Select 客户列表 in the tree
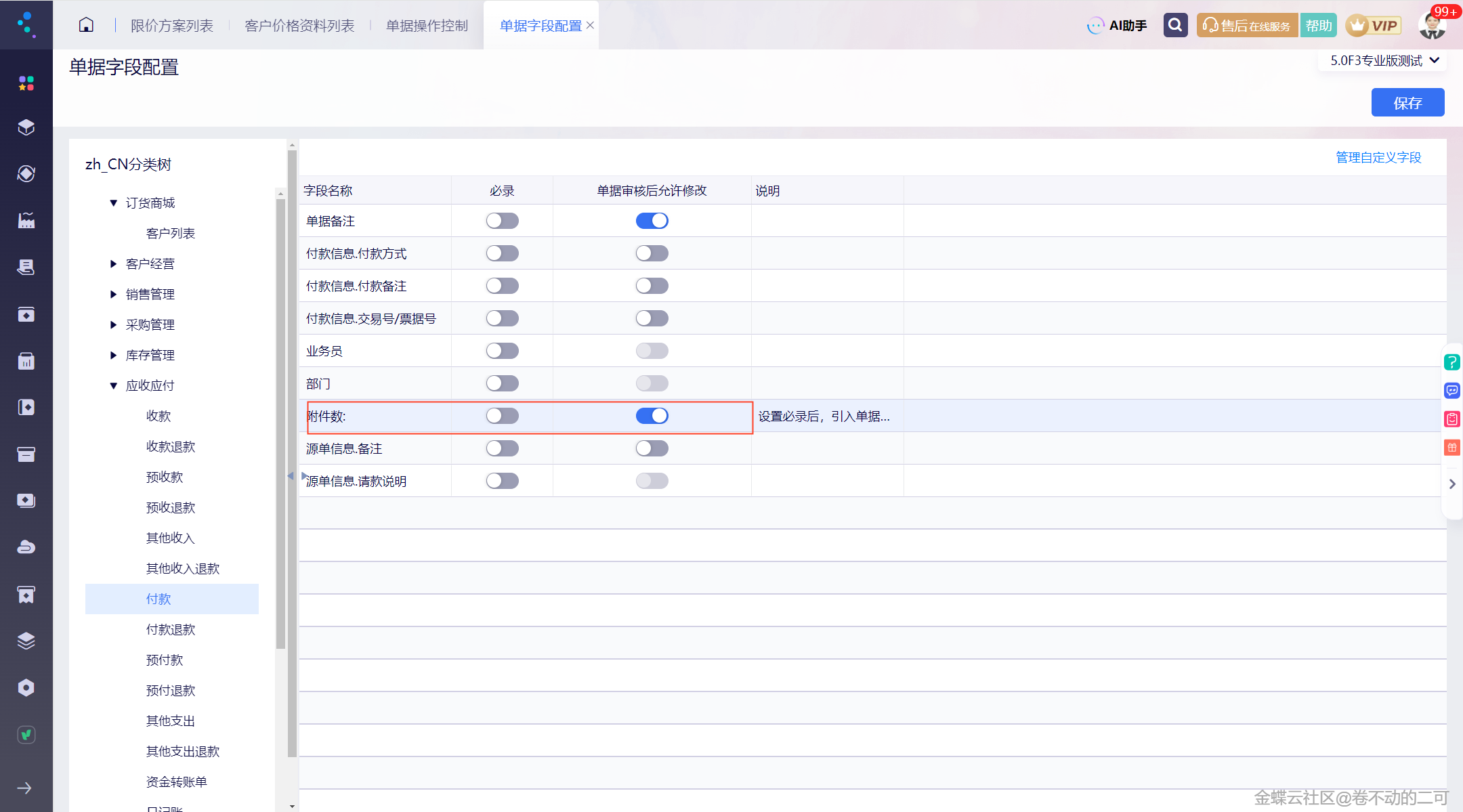1463x812 pixels. (171, 234)
